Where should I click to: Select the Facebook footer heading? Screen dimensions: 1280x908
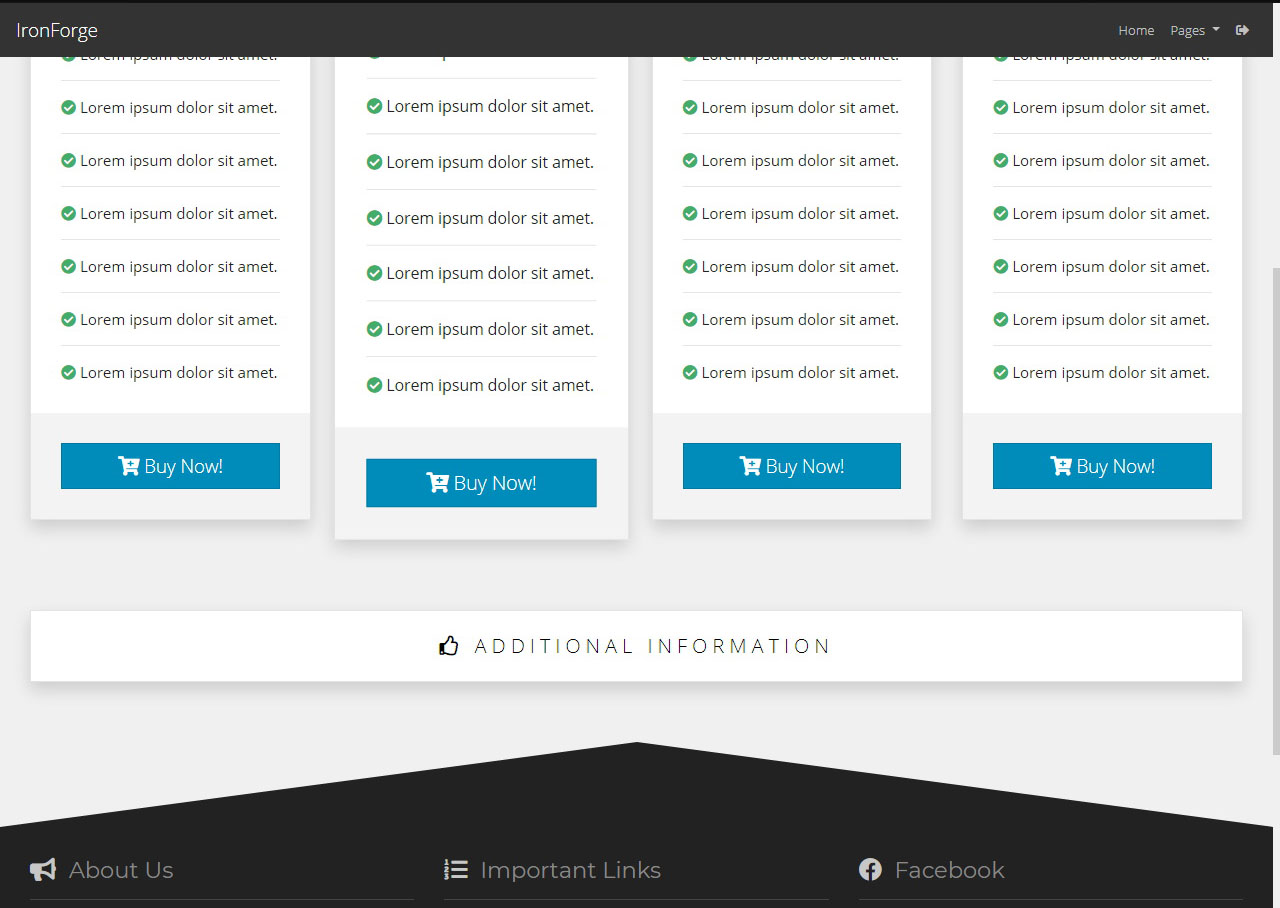click(x=949, y=870)
